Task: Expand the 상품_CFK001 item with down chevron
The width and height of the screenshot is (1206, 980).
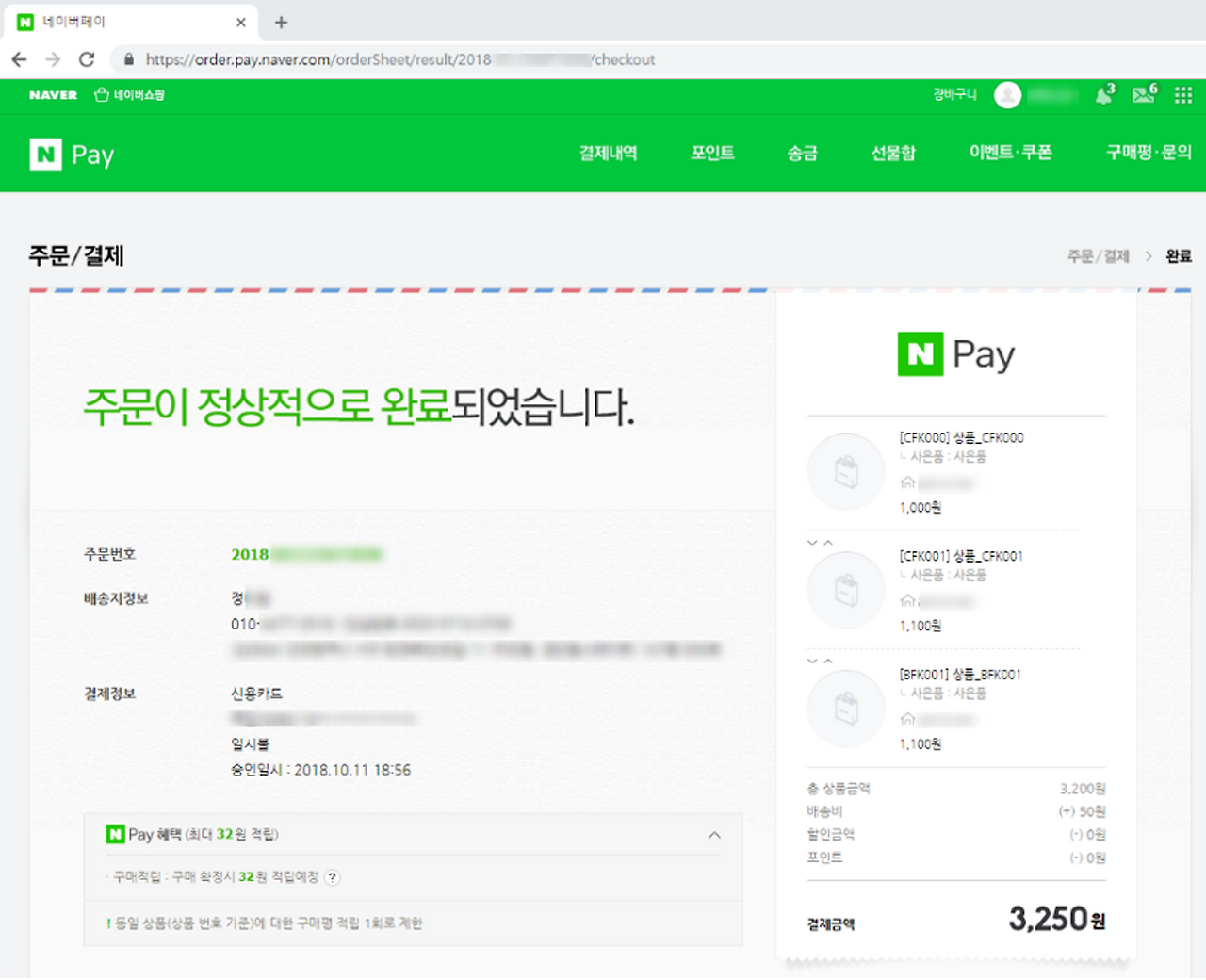Action: [x=811, y=542]
